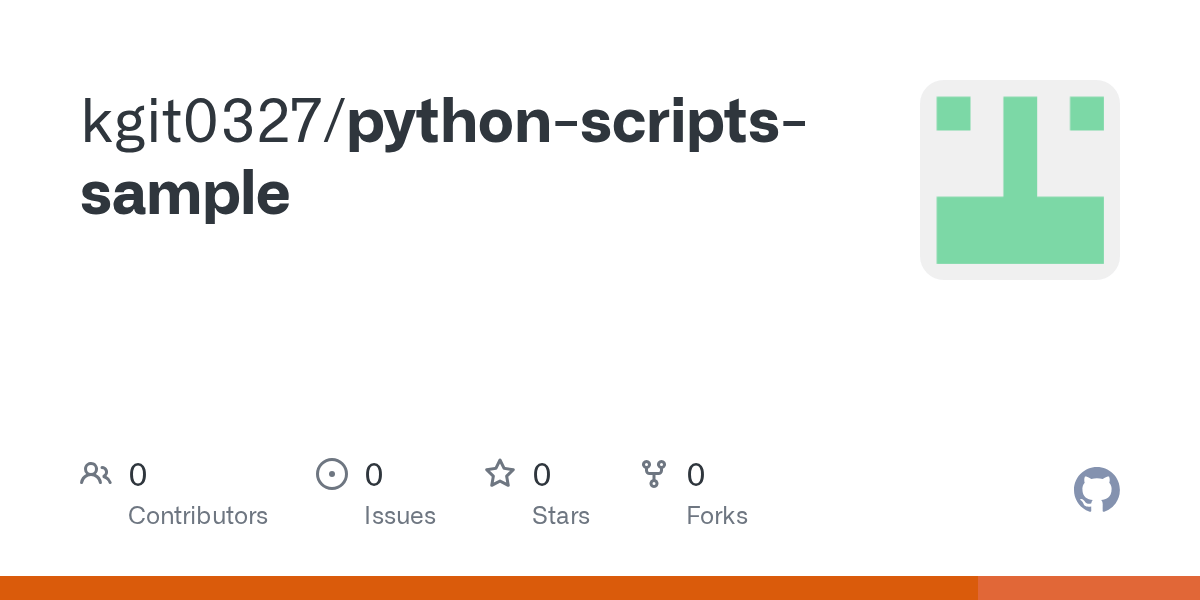Screen dimensions: 1200x600
Task: Click the zero count above Issues
Action: pos(374,475)
